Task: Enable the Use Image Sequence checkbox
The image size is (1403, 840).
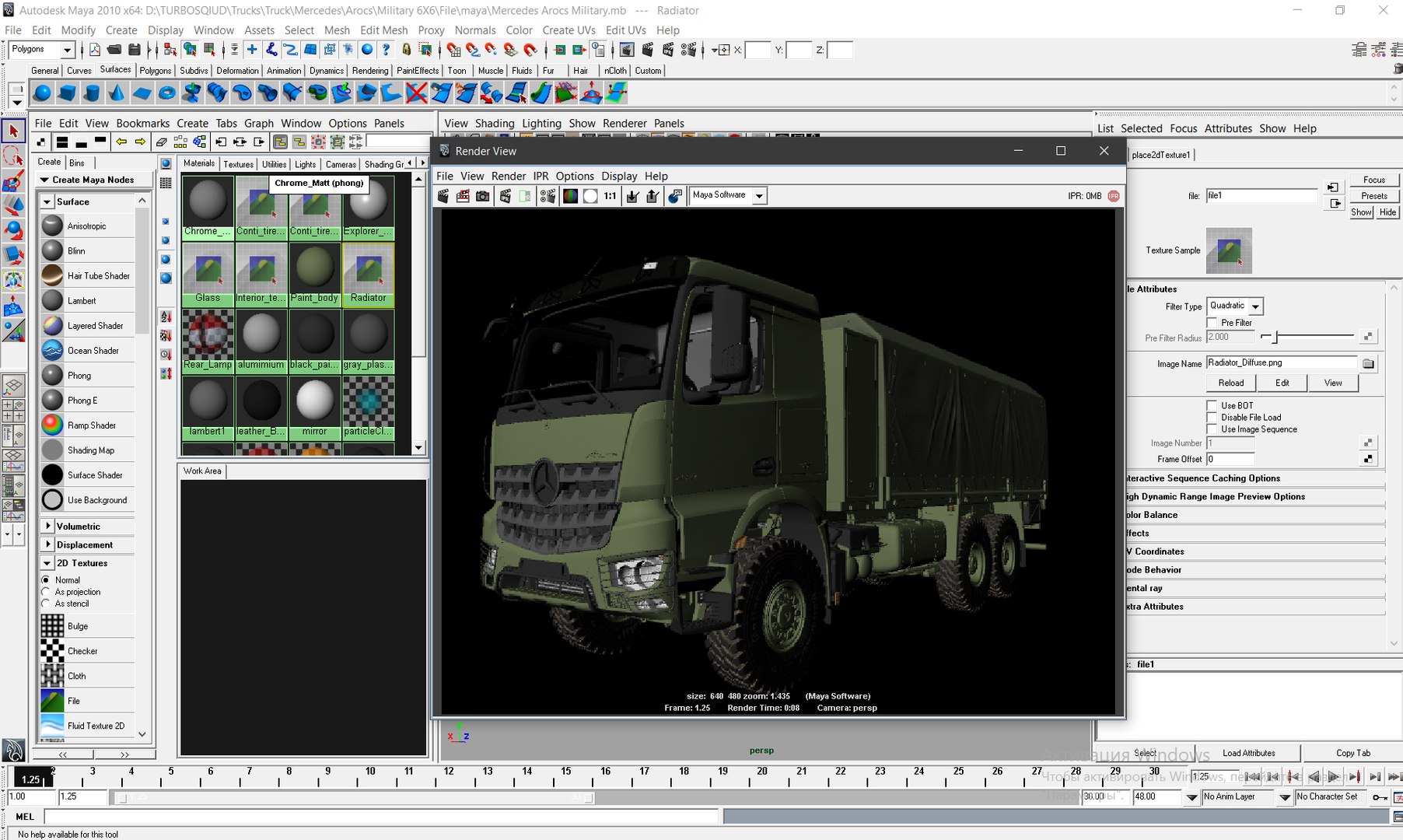Action: (1212, 429)
